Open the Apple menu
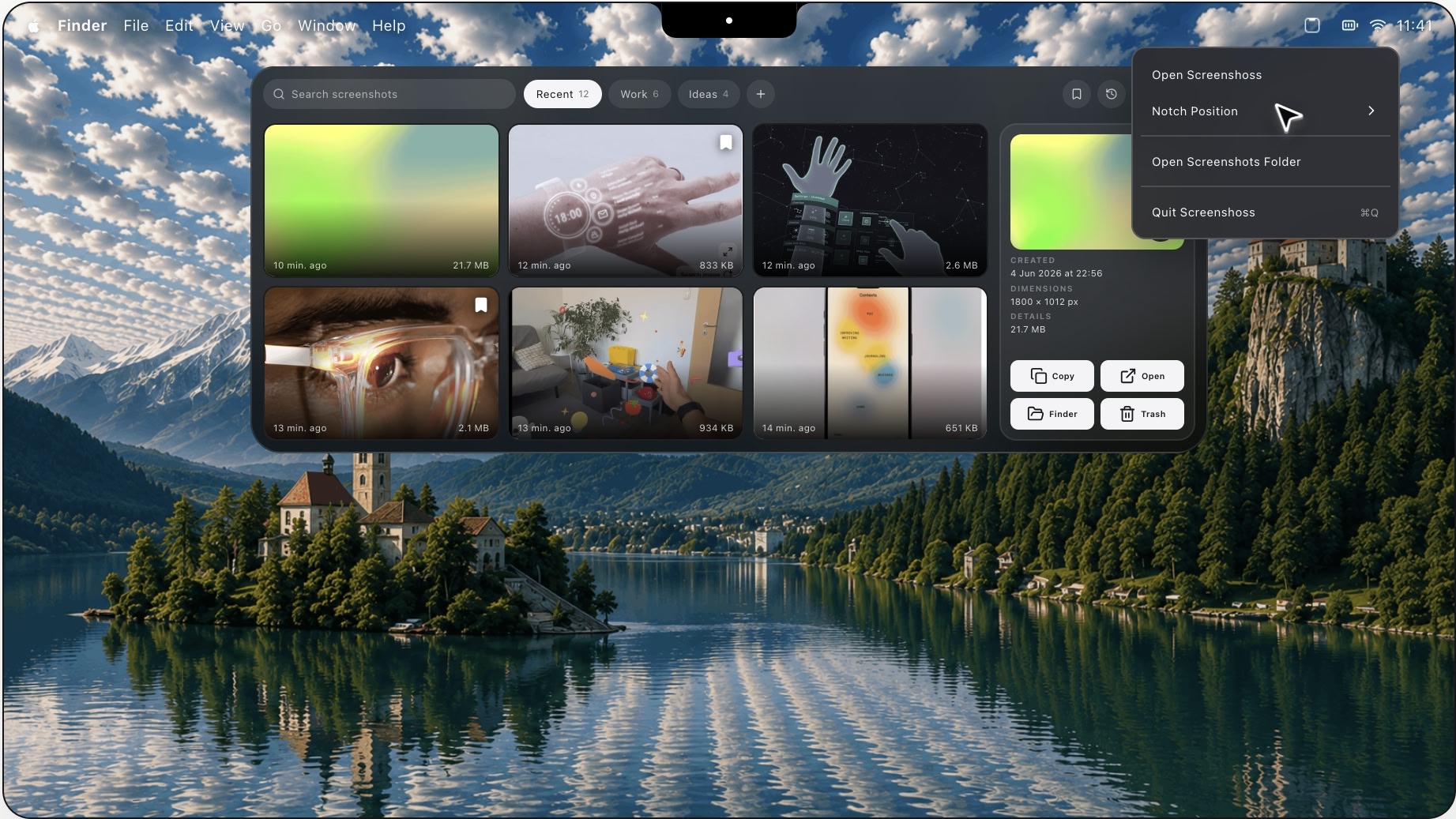The height and width of the screenshot is (819, 1456). coord(34,26)
